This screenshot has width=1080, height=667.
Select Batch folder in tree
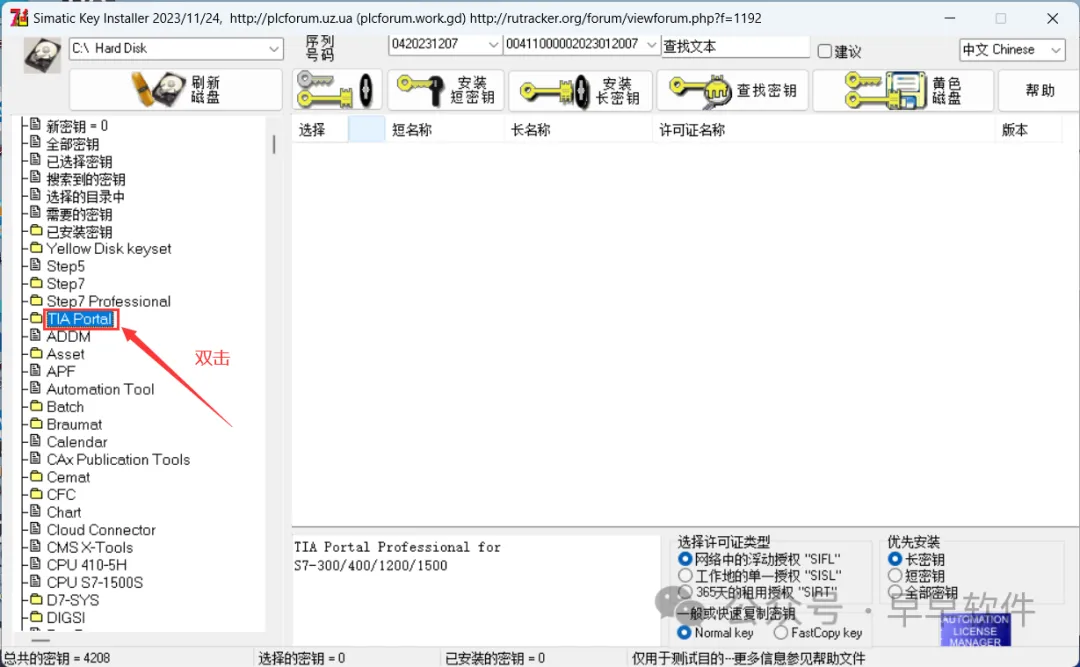65,407
